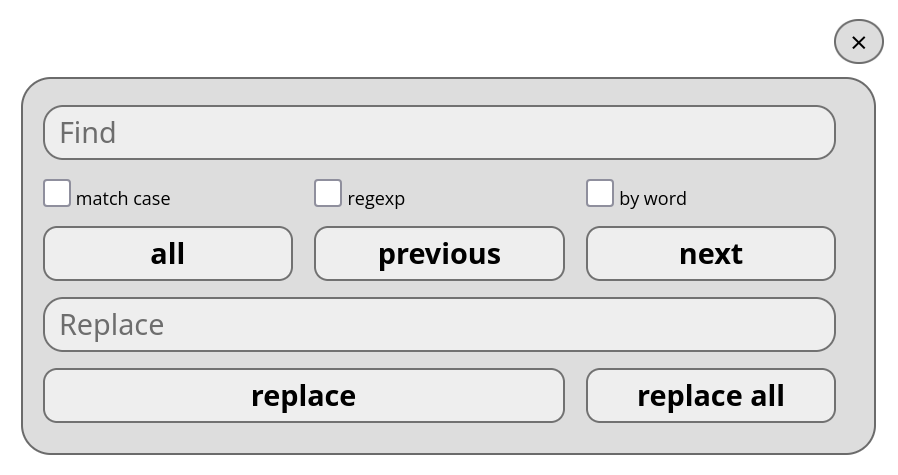Go to the next match
898x475 pixels.
point(710,254)
